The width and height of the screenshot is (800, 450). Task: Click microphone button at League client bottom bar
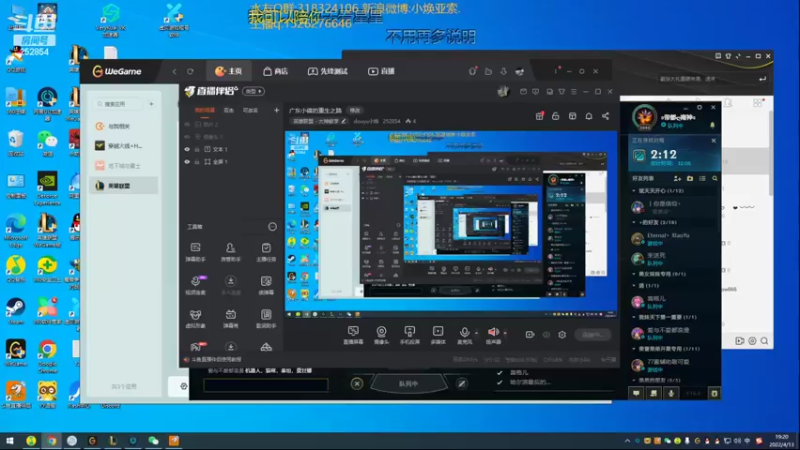point(671,393)
